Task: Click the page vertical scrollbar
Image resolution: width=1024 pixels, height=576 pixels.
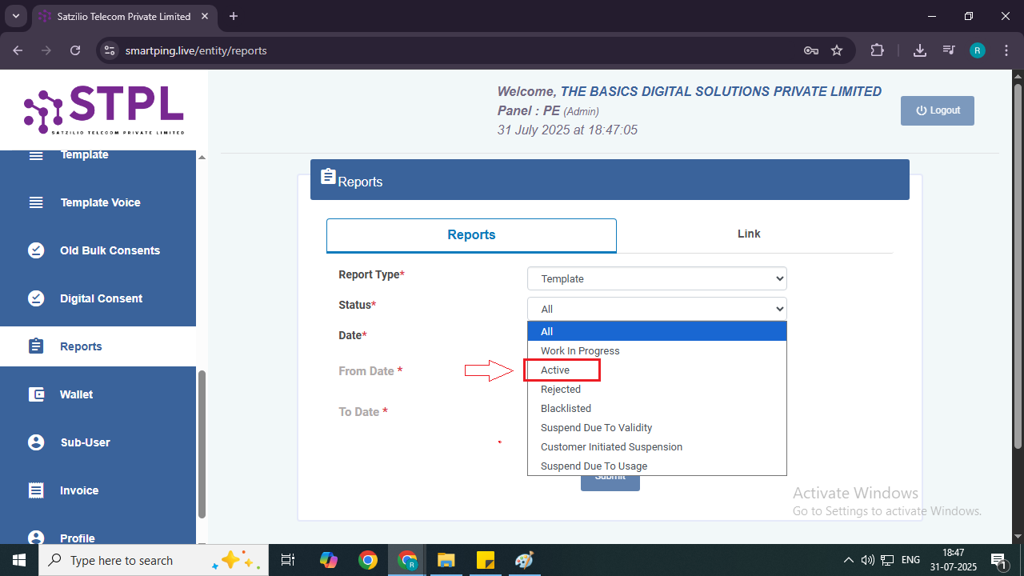Action: pyautogui.click(x=1017, y=264)
